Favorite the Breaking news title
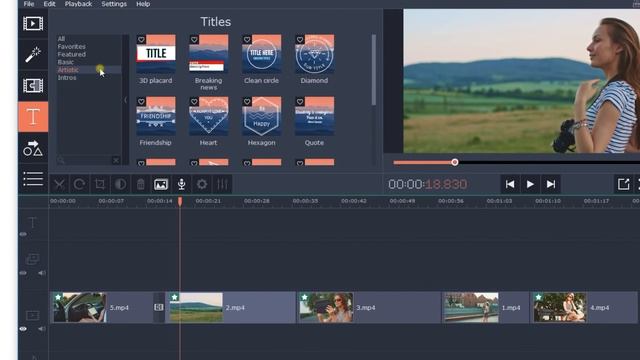Viewport: 640px width, 360px height. [194, 40]
